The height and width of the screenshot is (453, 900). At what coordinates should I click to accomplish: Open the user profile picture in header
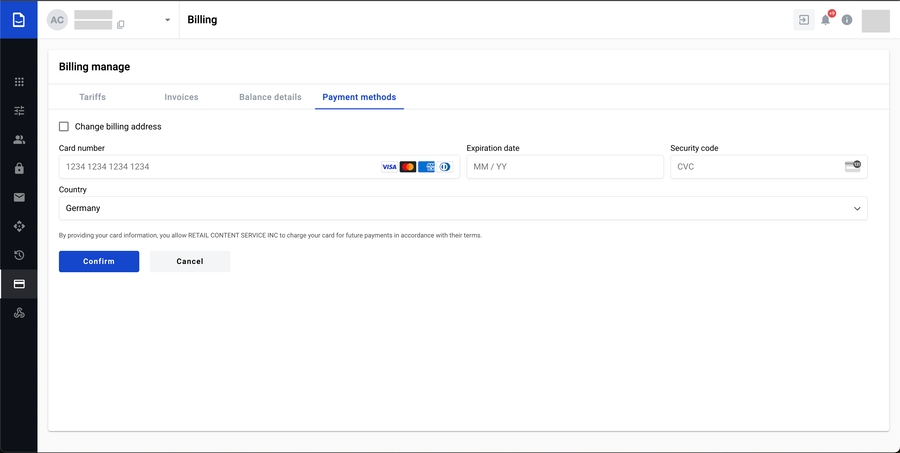tap(875, 21)
